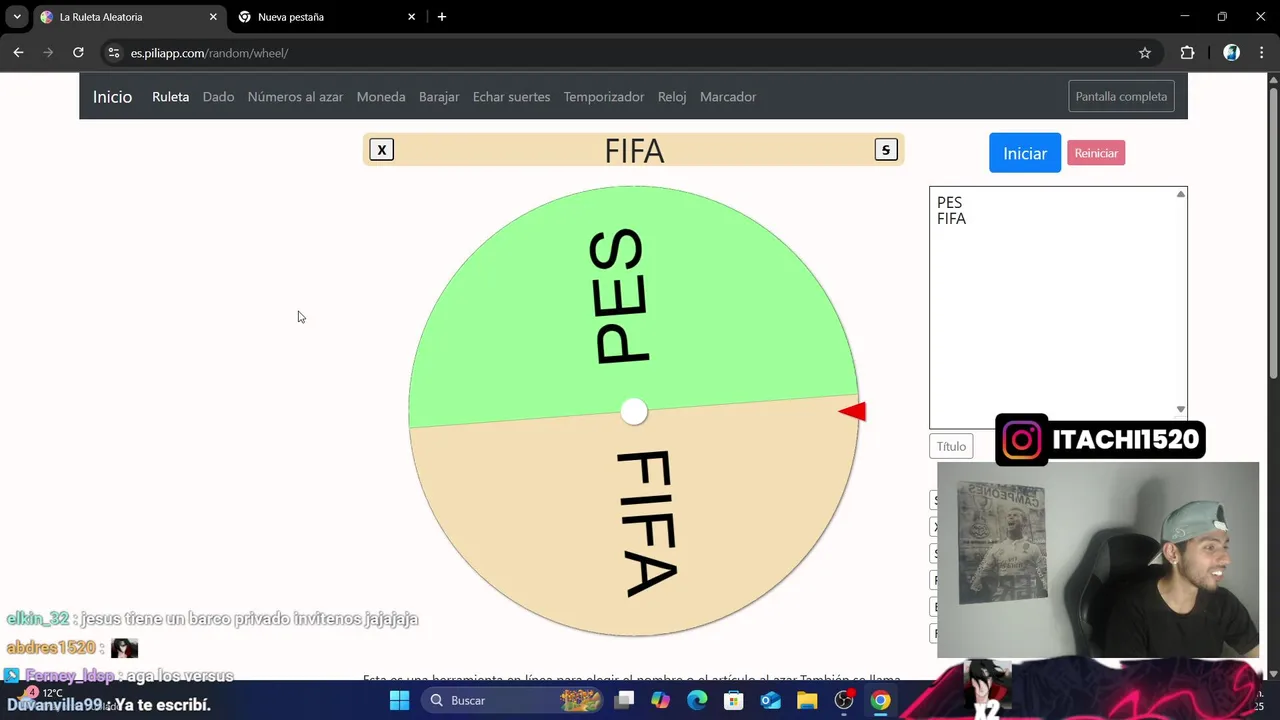Click the FIFA line in entries list
This screenshot has height=720, width=1280.
coord(951,219)
